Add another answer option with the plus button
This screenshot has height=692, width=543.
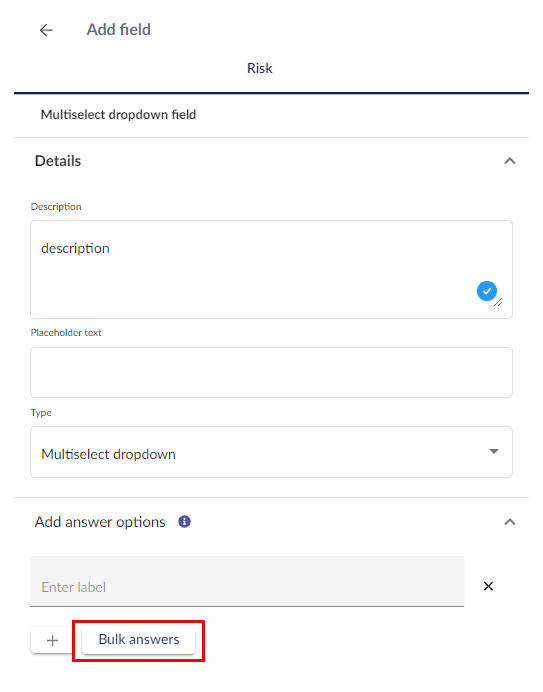coord(52,640)
